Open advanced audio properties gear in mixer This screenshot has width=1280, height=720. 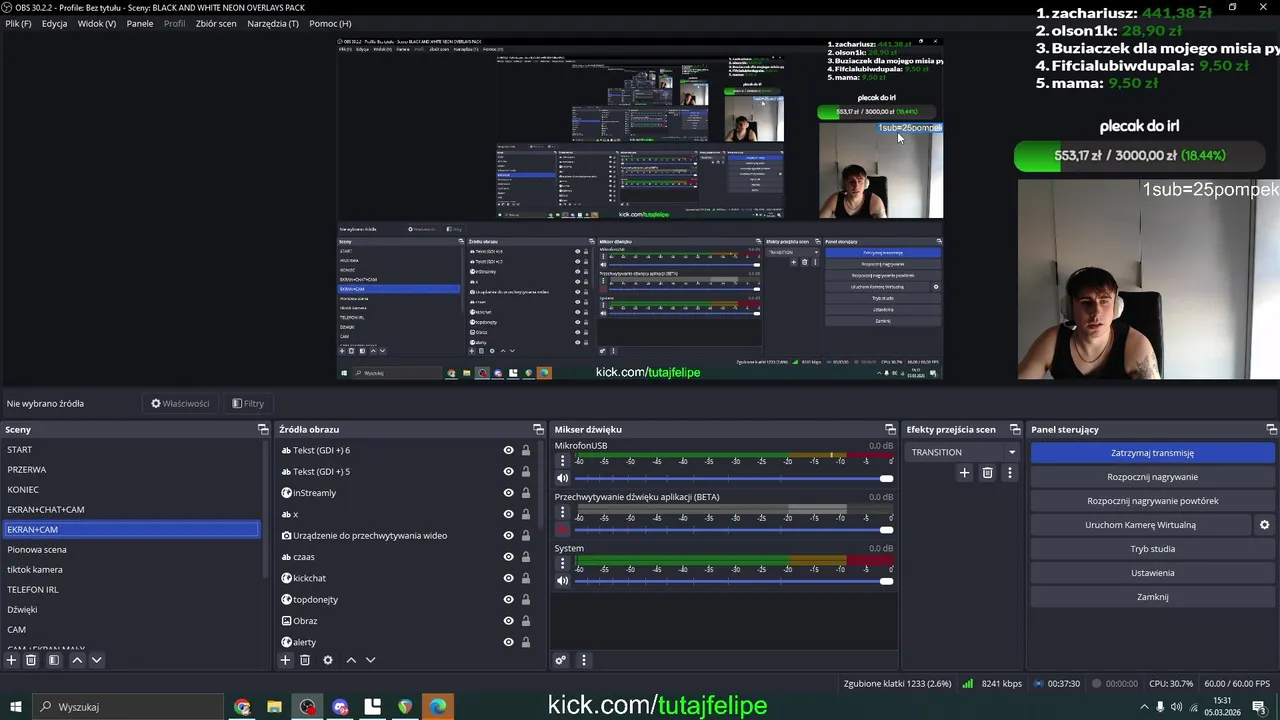561,660
